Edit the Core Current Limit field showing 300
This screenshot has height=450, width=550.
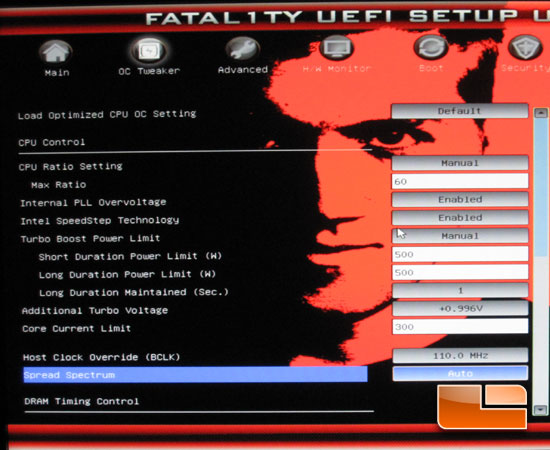[460, 327]
